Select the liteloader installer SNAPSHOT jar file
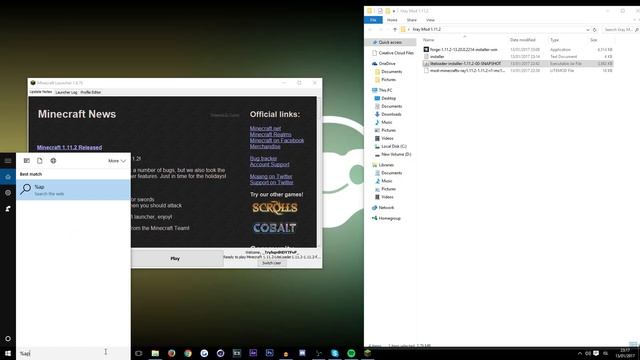This screenshot has height=360, width=640. click(518, 63)
